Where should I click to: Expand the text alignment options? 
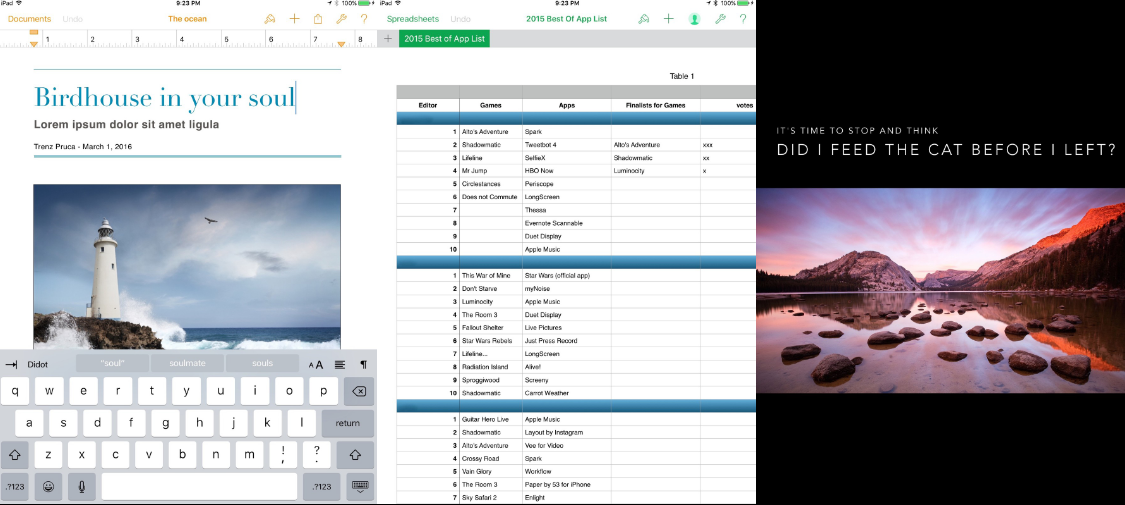[340, 364]
